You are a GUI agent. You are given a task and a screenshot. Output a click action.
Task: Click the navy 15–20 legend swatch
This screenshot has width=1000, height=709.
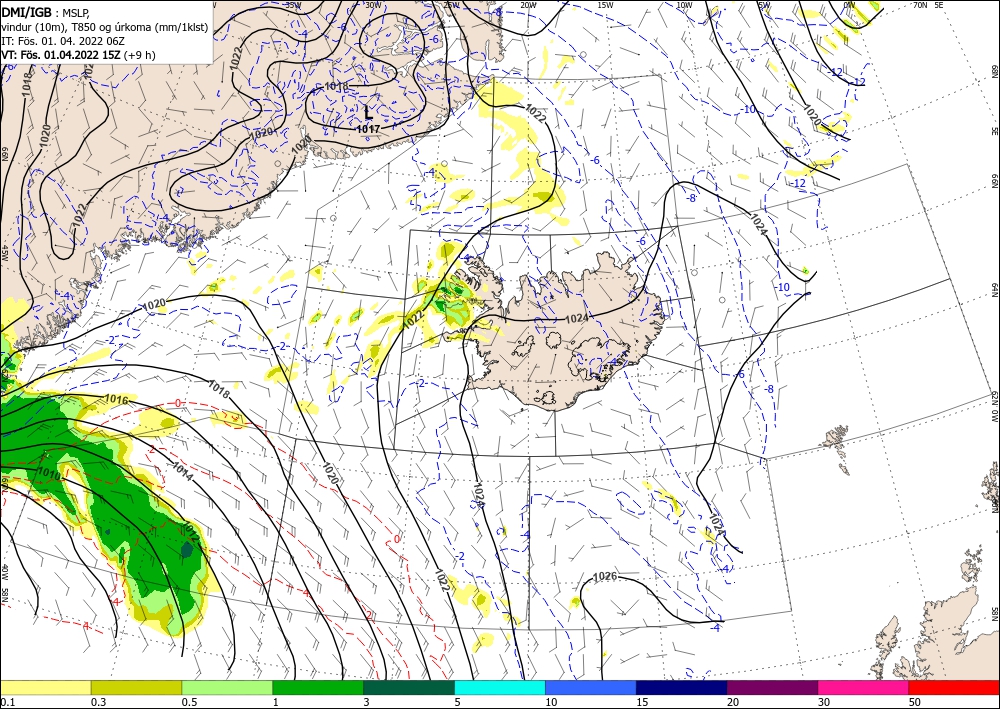(x=682, y=687)
